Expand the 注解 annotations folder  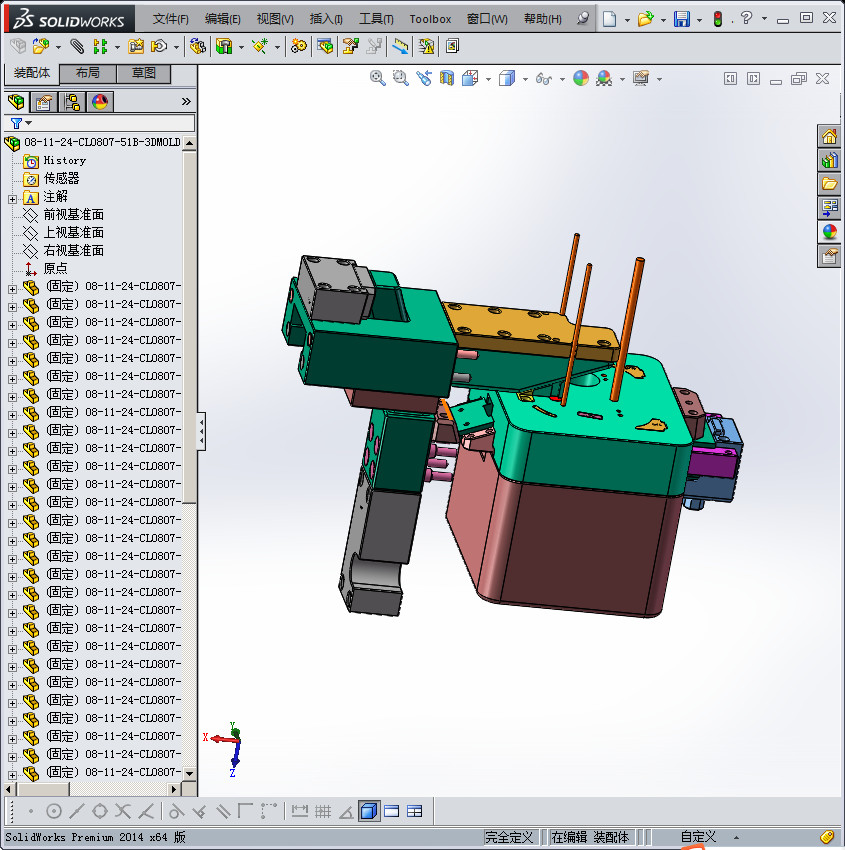(x=13, y=197)
